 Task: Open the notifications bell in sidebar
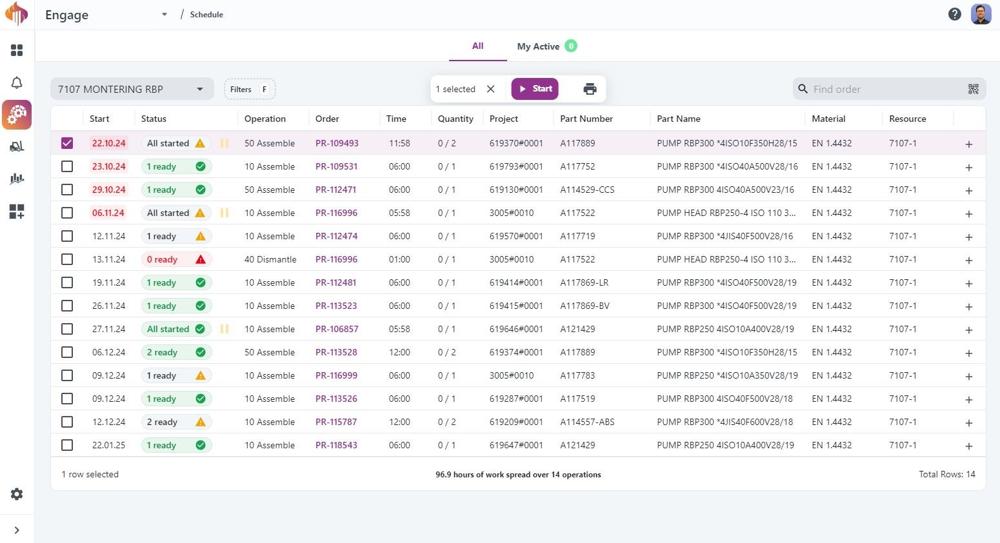17,83
